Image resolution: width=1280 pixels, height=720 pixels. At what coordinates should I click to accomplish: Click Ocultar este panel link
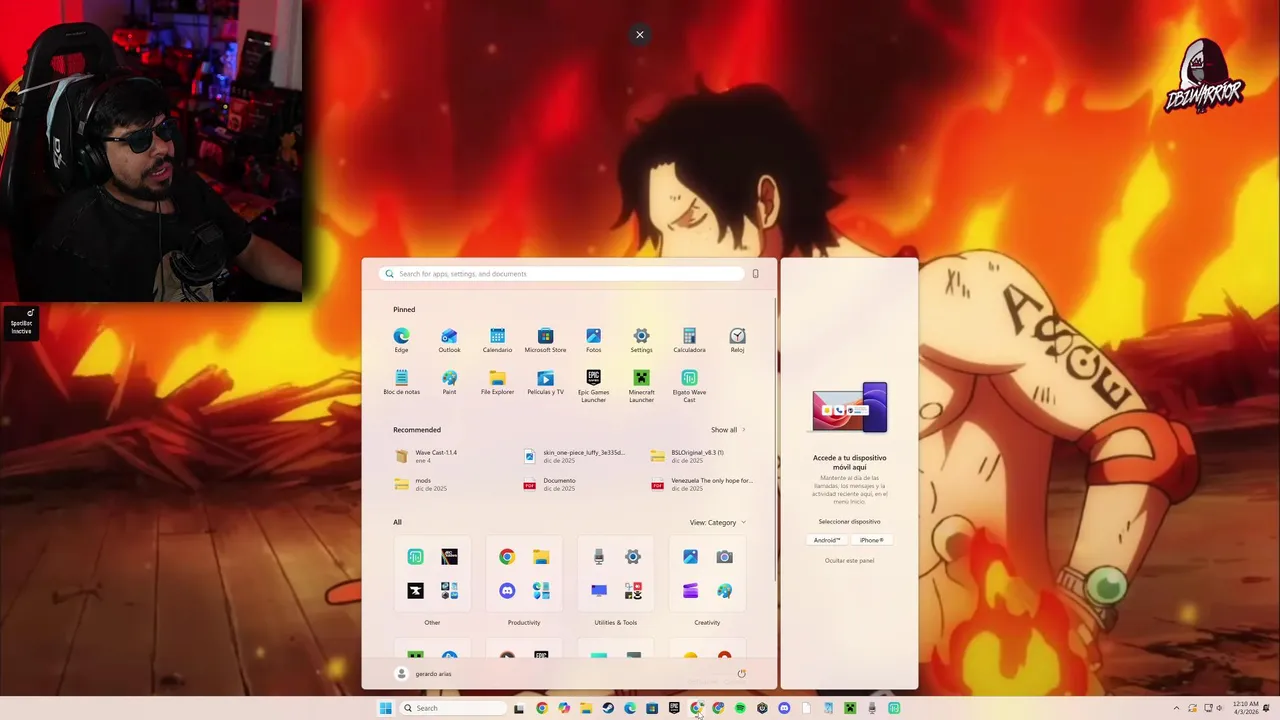[x=849, y=560]
